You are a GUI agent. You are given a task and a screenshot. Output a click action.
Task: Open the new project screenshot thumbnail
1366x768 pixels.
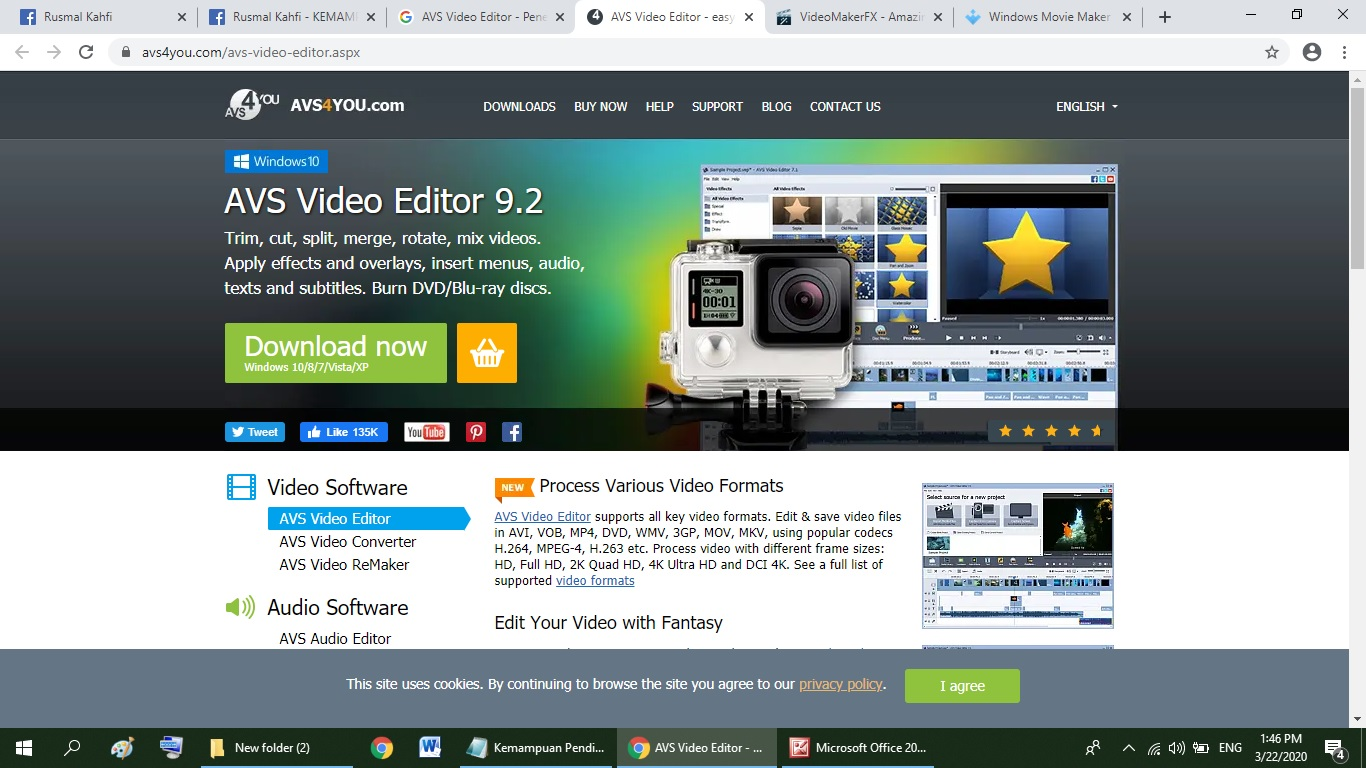click(x=1017, y=555)
